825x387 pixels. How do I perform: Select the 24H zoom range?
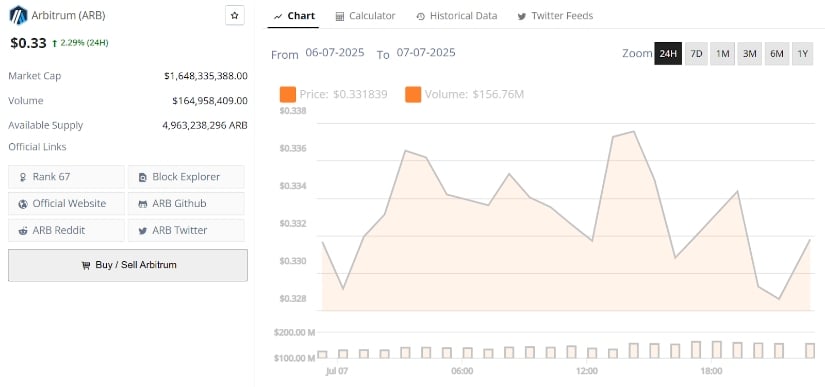pos(668,54)
